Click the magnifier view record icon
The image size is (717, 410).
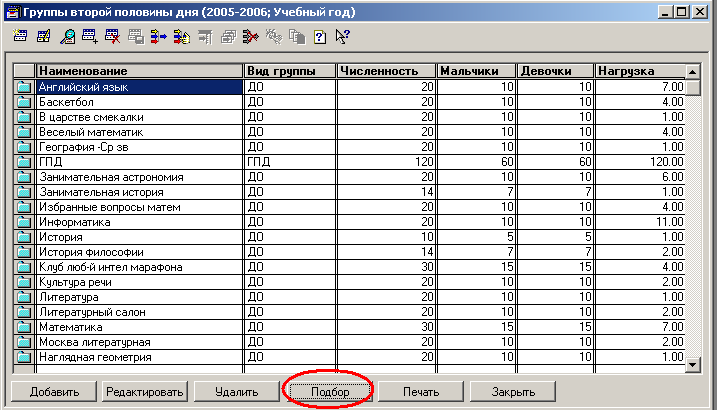click(66, 38)
